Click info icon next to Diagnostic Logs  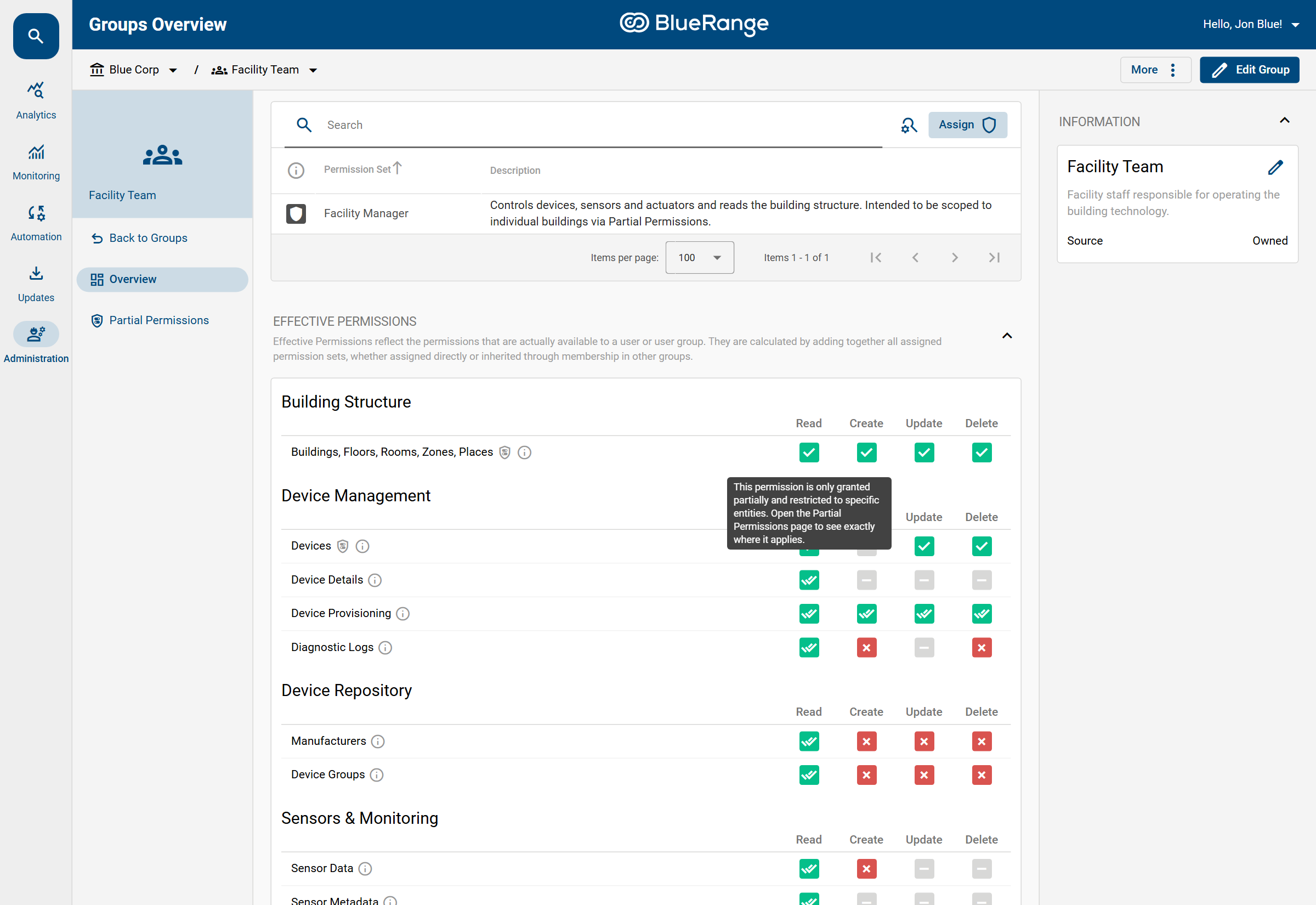point(385,648)
